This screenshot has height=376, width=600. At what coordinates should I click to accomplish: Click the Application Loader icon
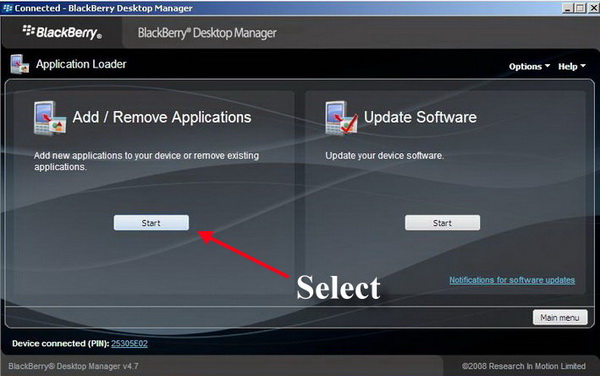pyautogui.click(x=20, y=64)
